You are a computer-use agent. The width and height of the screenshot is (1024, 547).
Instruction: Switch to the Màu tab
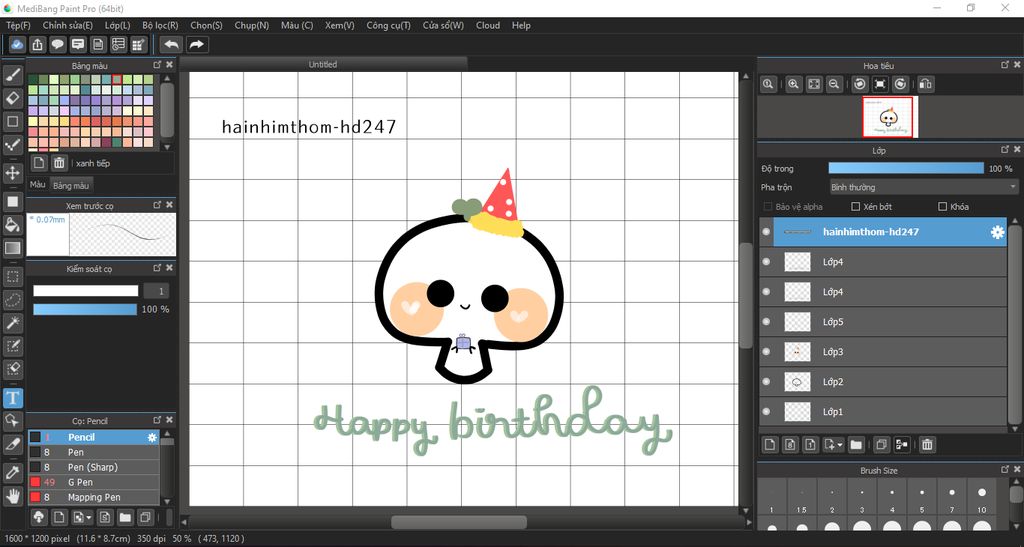[38, 185]
